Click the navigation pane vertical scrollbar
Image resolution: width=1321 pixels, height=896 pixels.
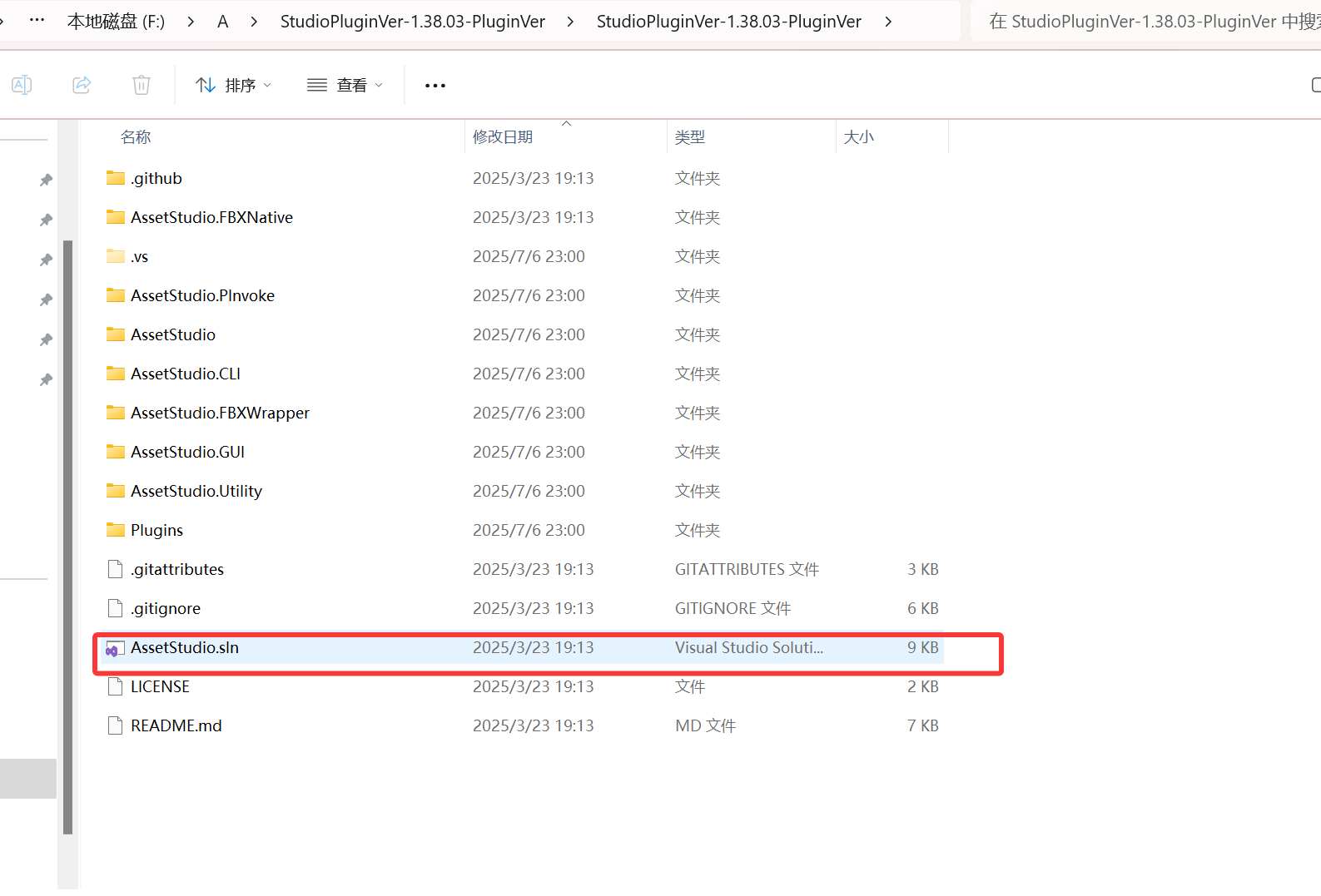pos(68,537)
